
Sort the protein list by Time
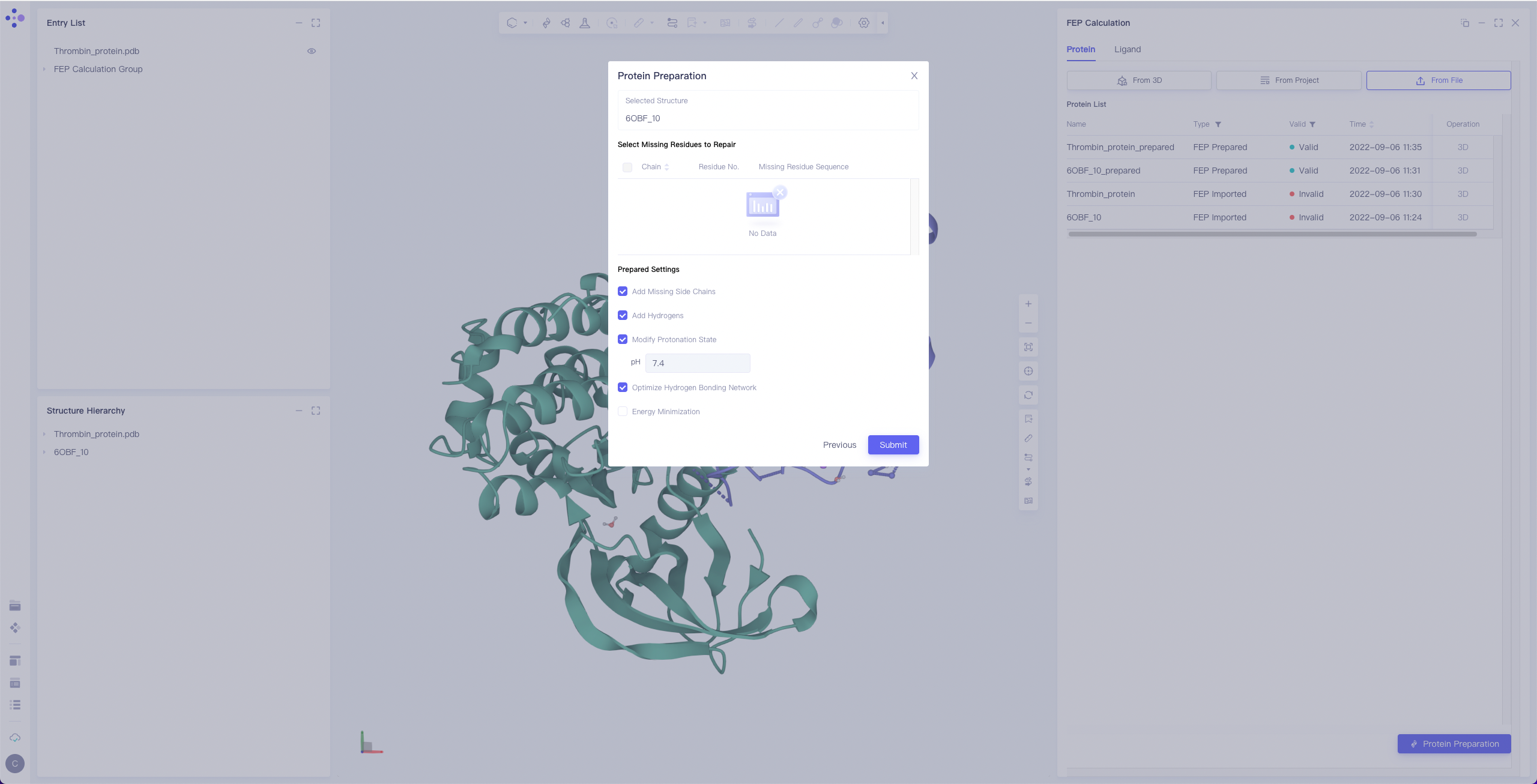pyautogui.click(x=1371, y=124)
